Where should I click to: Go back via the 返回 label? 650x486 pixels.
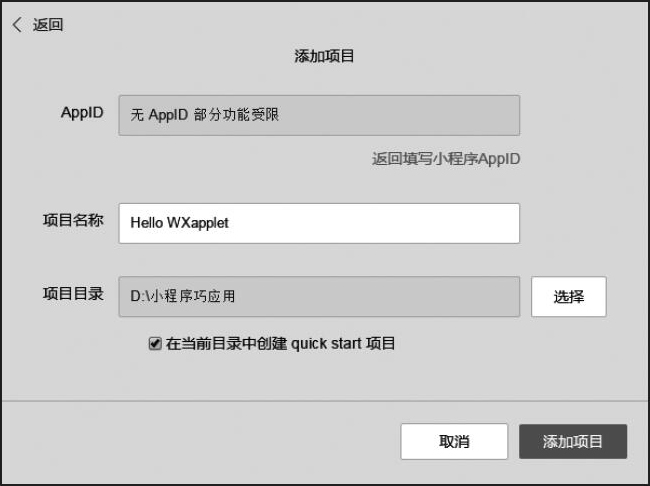(x=48, y=25)
